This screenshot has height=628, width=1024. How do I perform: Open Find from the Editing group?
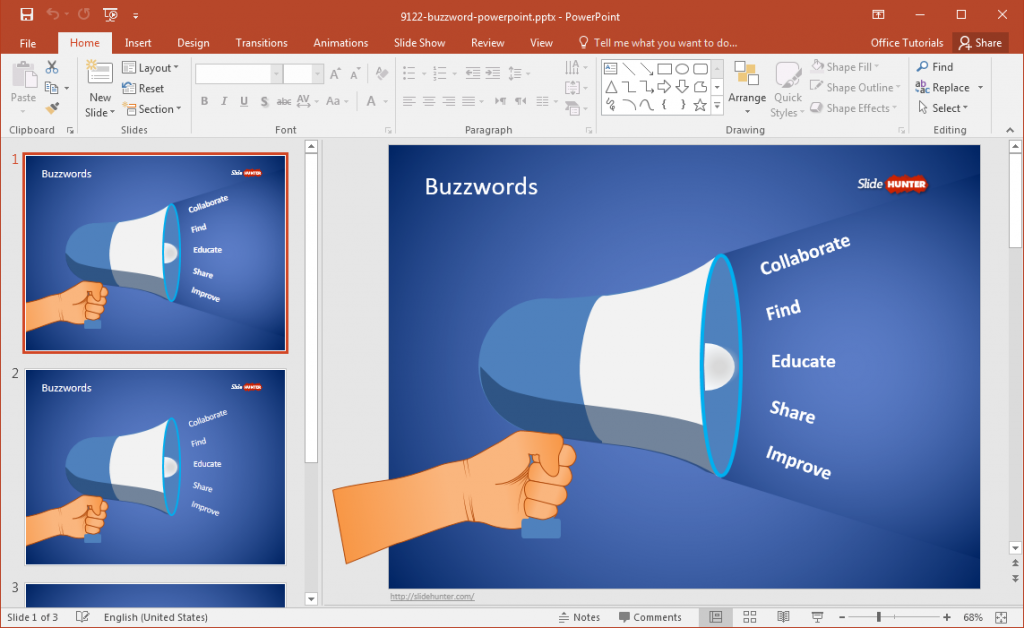click(x=938, y=66)
